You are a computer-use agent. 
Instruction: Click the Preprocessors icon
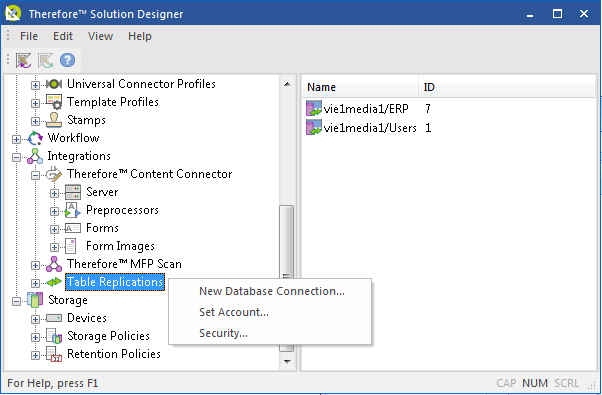point(73,210)
